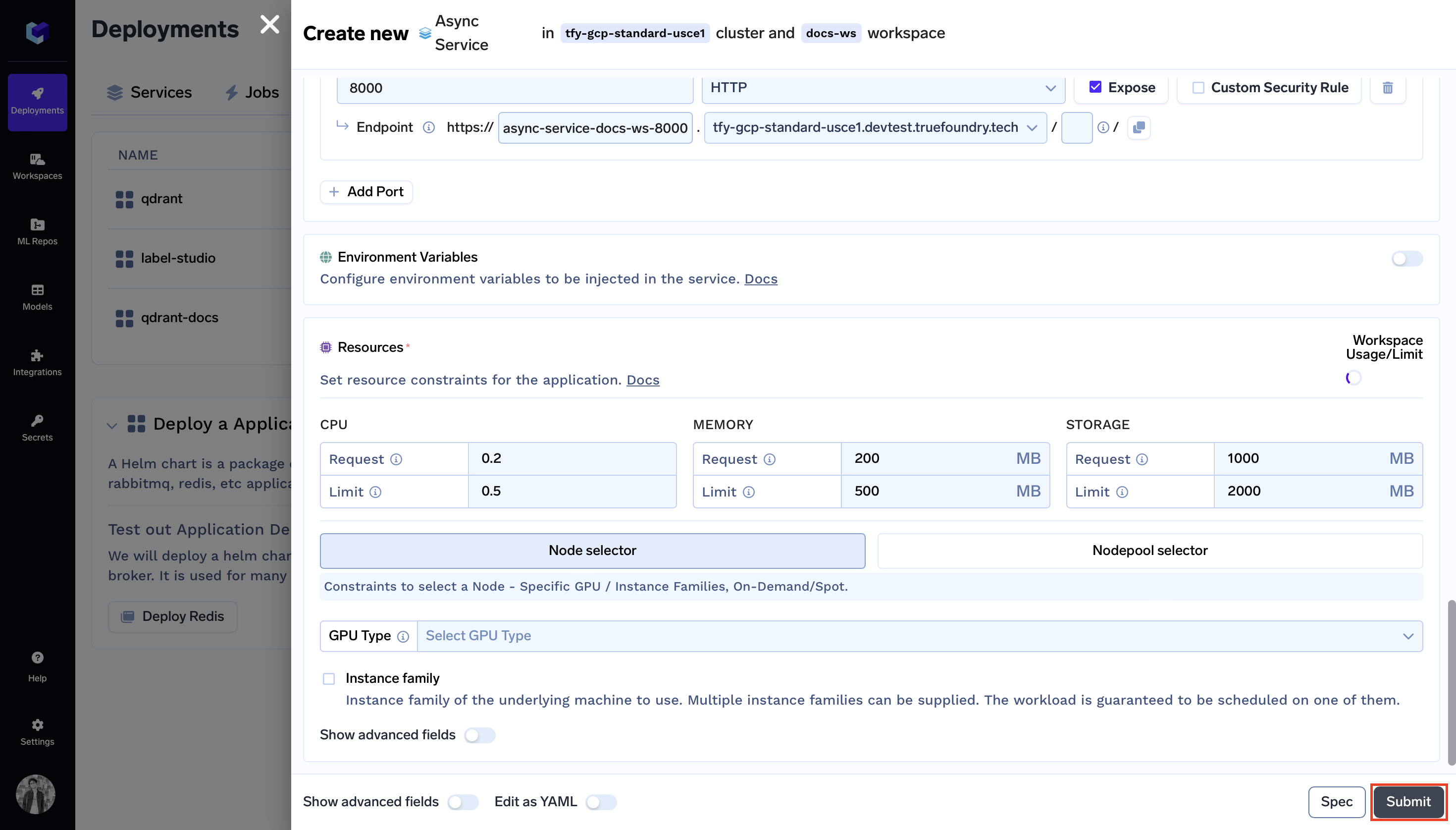Open the HTTP protocol dropdown
Screen dimensions: 1456x830
coord(883,88)
